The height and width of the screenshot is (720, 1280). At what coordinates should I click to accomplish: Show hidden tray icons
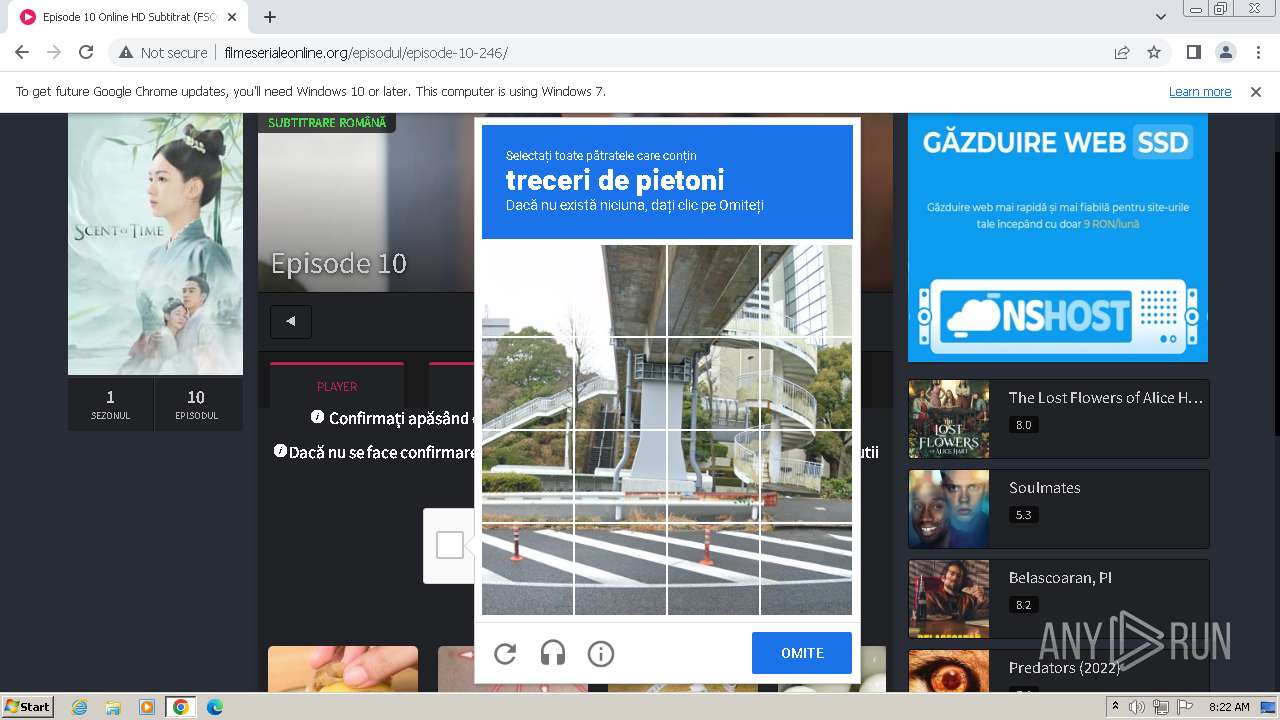coord(1116,707)
